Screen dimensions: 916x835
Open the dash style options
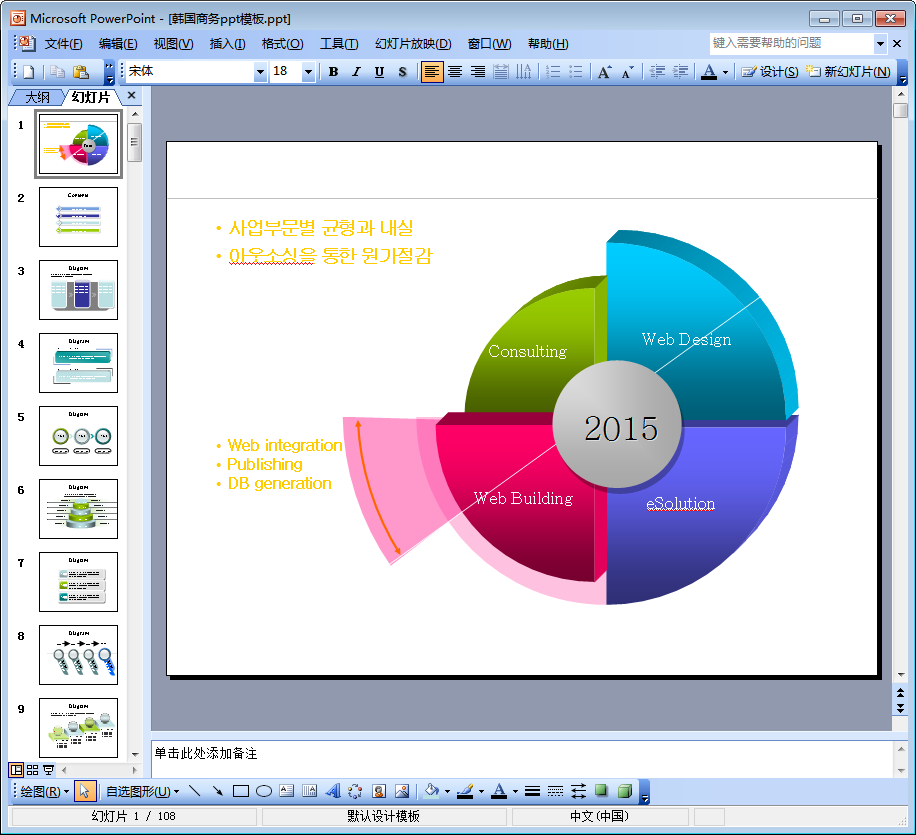[556, 791]
